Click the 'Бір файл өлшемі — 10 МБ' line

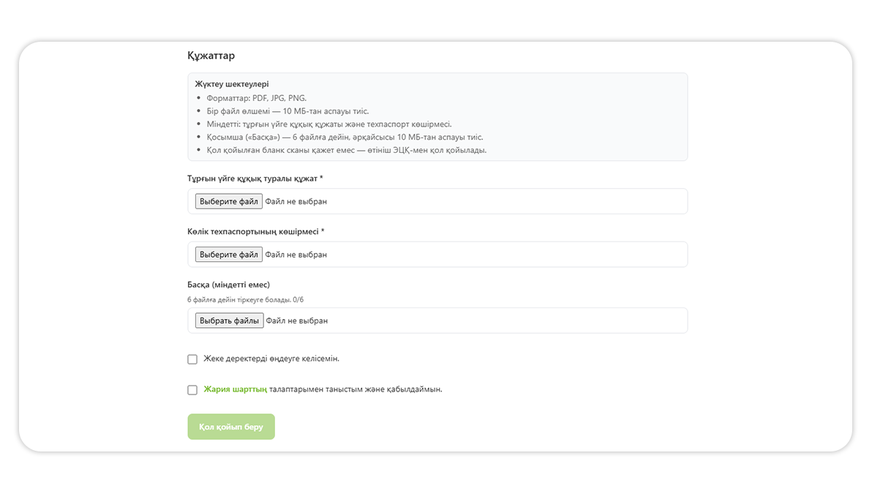[288, 111]
